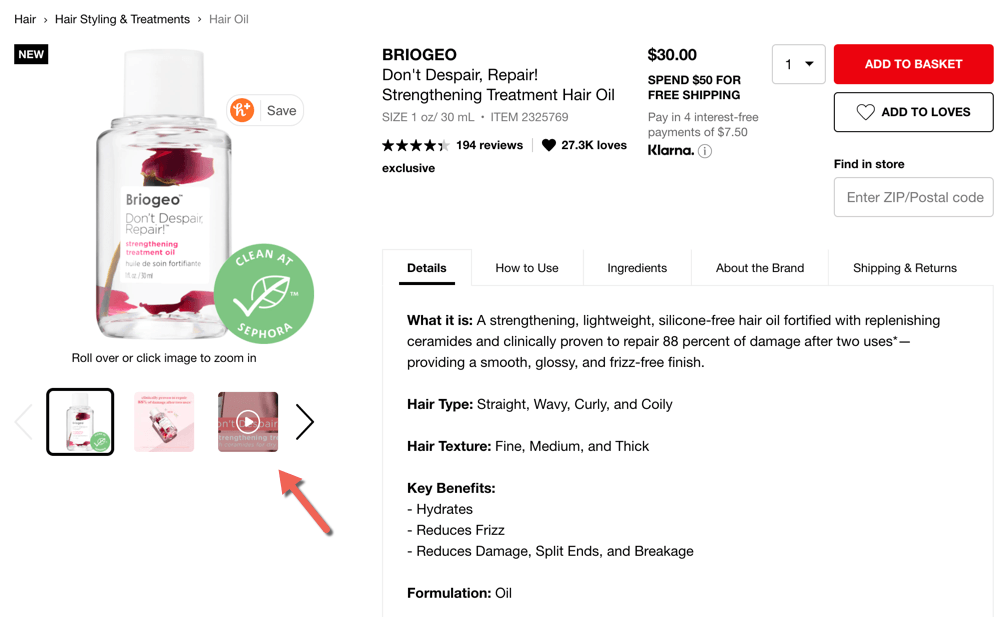The image size is (1008, 617).
Task: Open the Klarna info icon
Action: pyautogui.click(x=705, y=152)
